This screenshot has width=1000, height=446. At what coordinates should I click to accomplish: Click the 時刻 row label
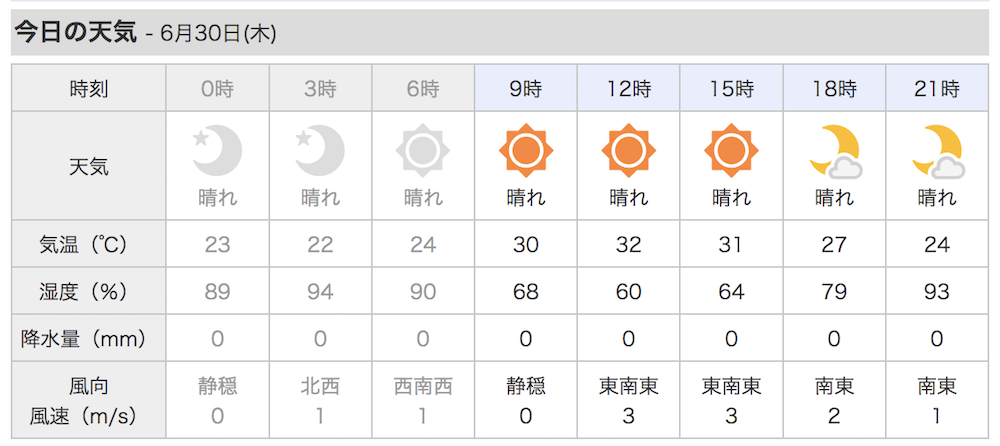pos(89,88)
